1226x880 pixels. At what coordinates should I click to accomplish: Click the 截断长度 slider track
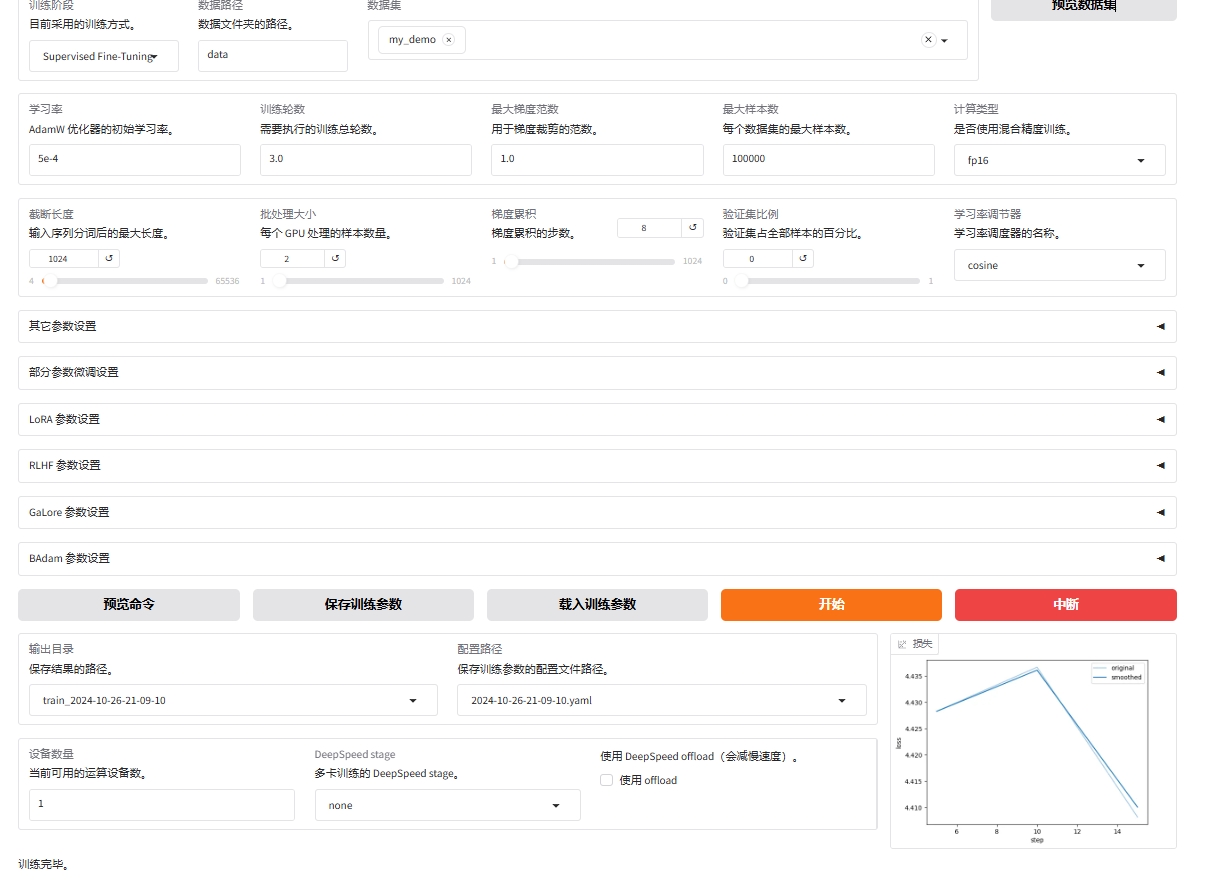pyautogui.click(x=130, y=281)
